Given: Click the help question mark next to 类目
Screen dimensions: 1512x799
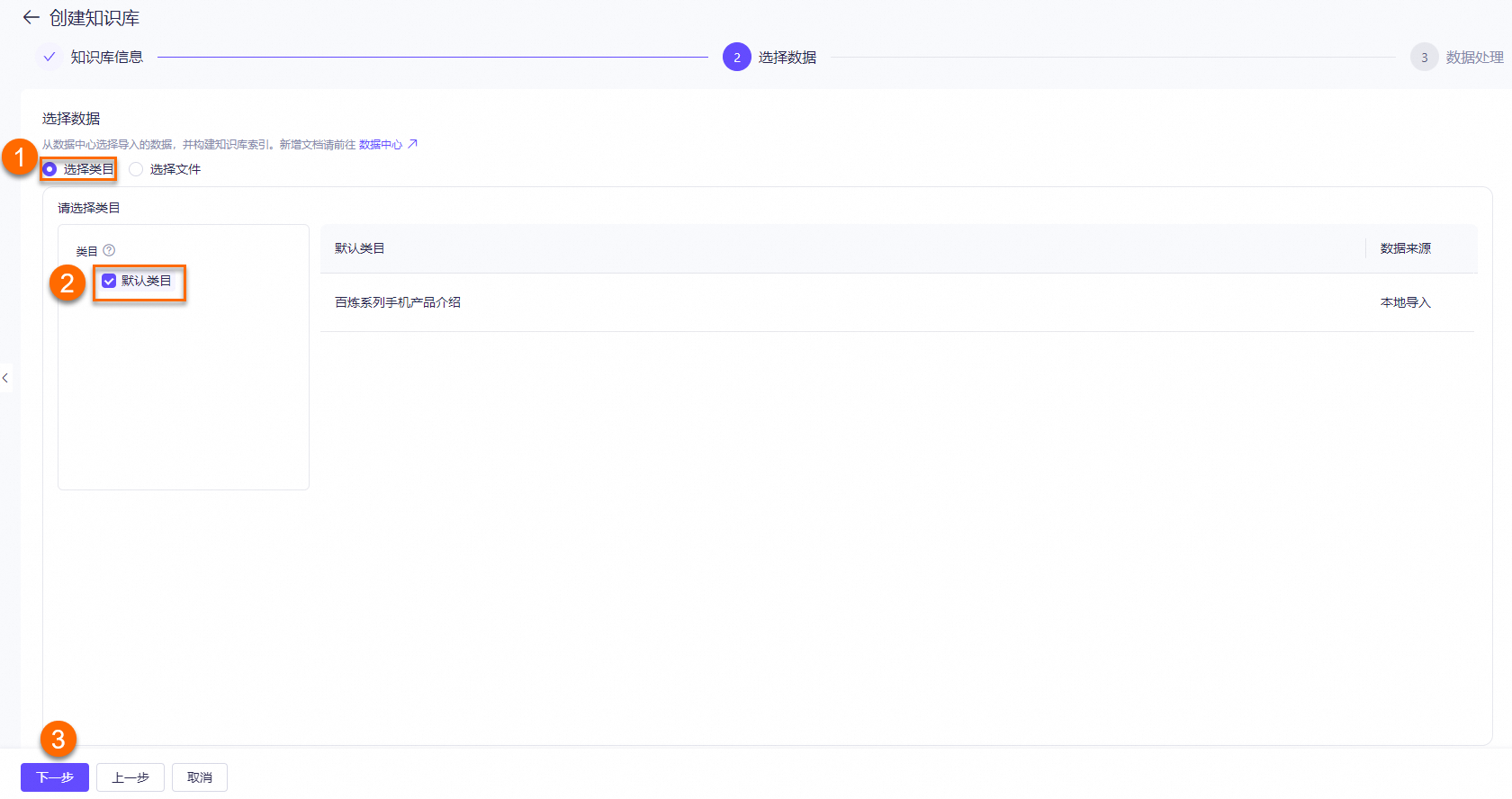Looking at the screenshot, I should coord(109,251).
